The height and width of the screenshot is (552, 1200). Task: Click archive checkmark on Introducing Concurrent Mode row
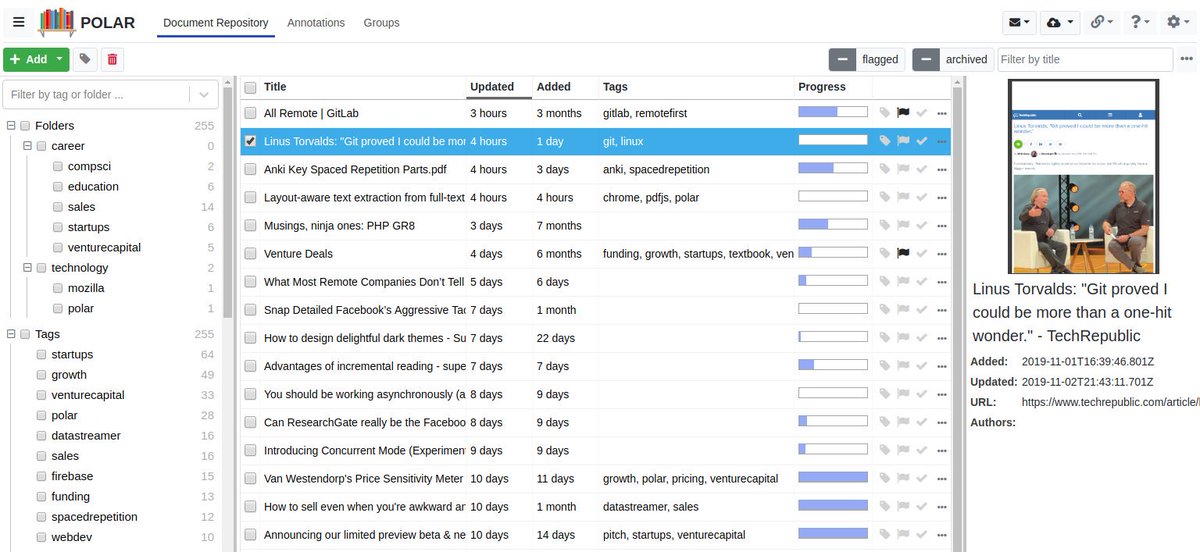pyautogui.click(x=922, y=450)
